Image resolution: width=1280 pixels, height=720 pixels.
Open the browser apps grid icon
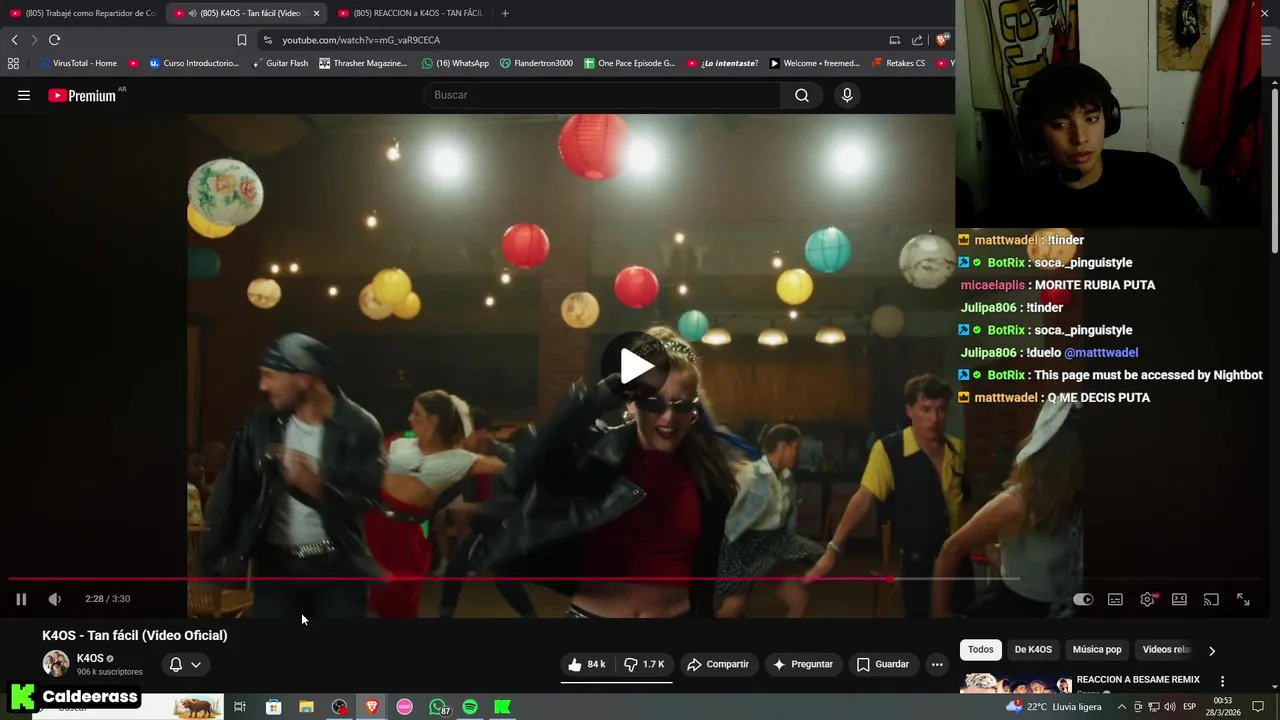(13, 63)
